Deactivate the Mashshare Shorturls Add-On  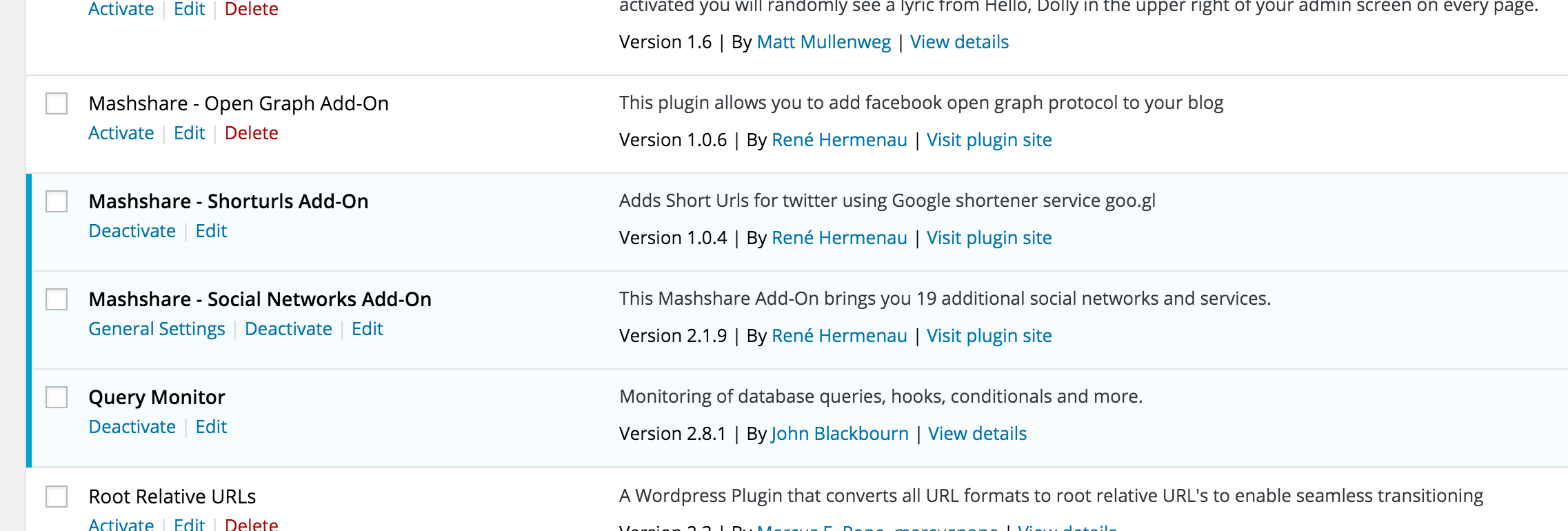click(x=132, y=231)
